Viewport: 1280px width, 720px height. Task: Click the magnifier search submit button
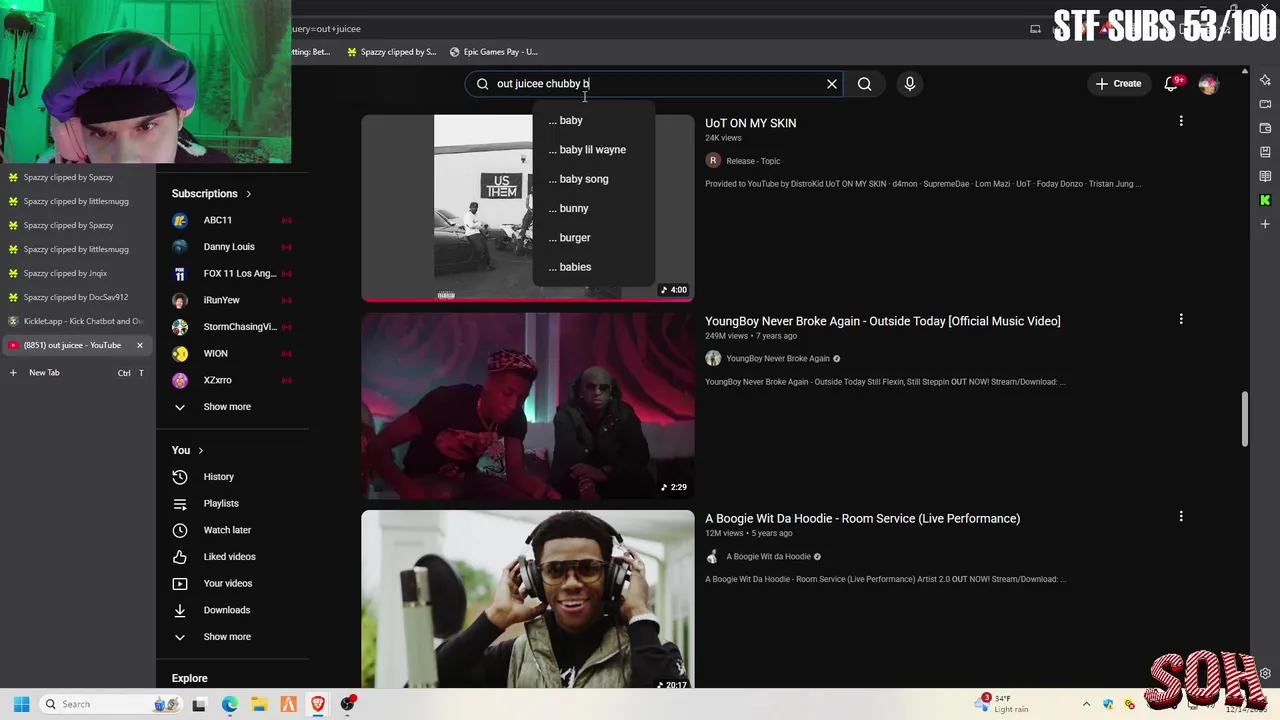coord(865,84)
